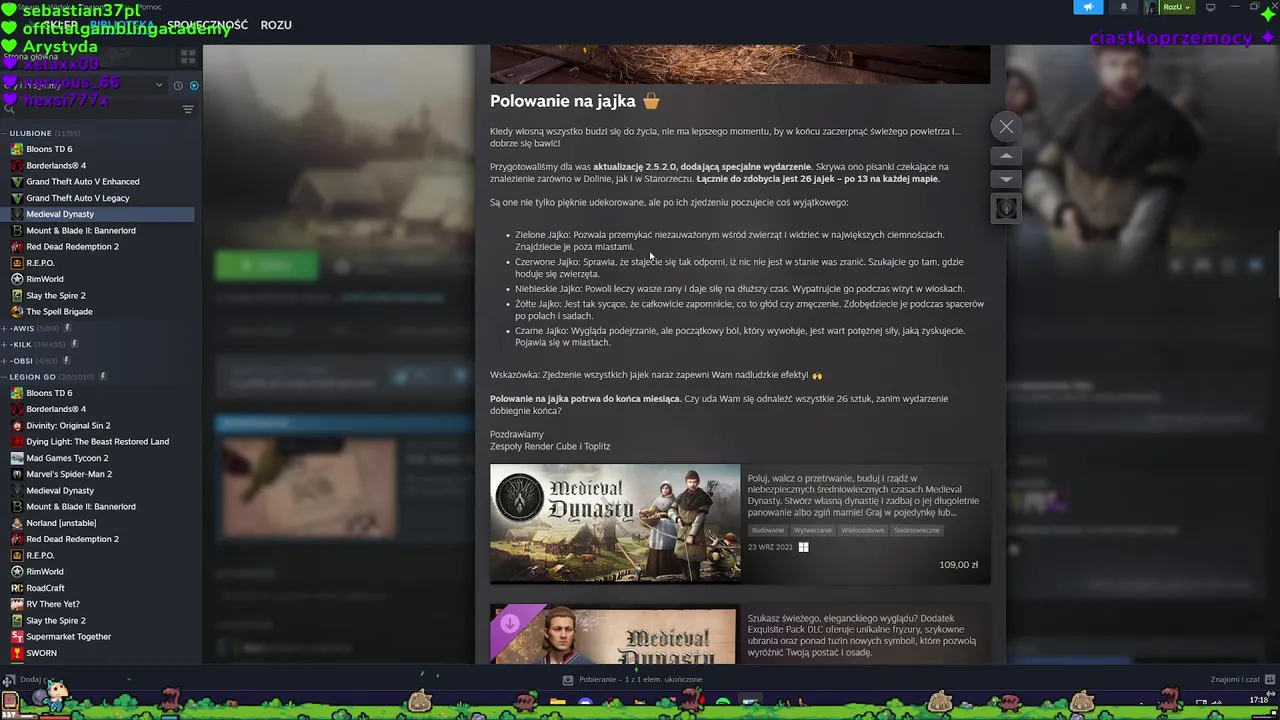Screen dimensions: 1280x720
Task: Select Grand Theft Auto V Legacy
Action: click(x=78, y=198)
